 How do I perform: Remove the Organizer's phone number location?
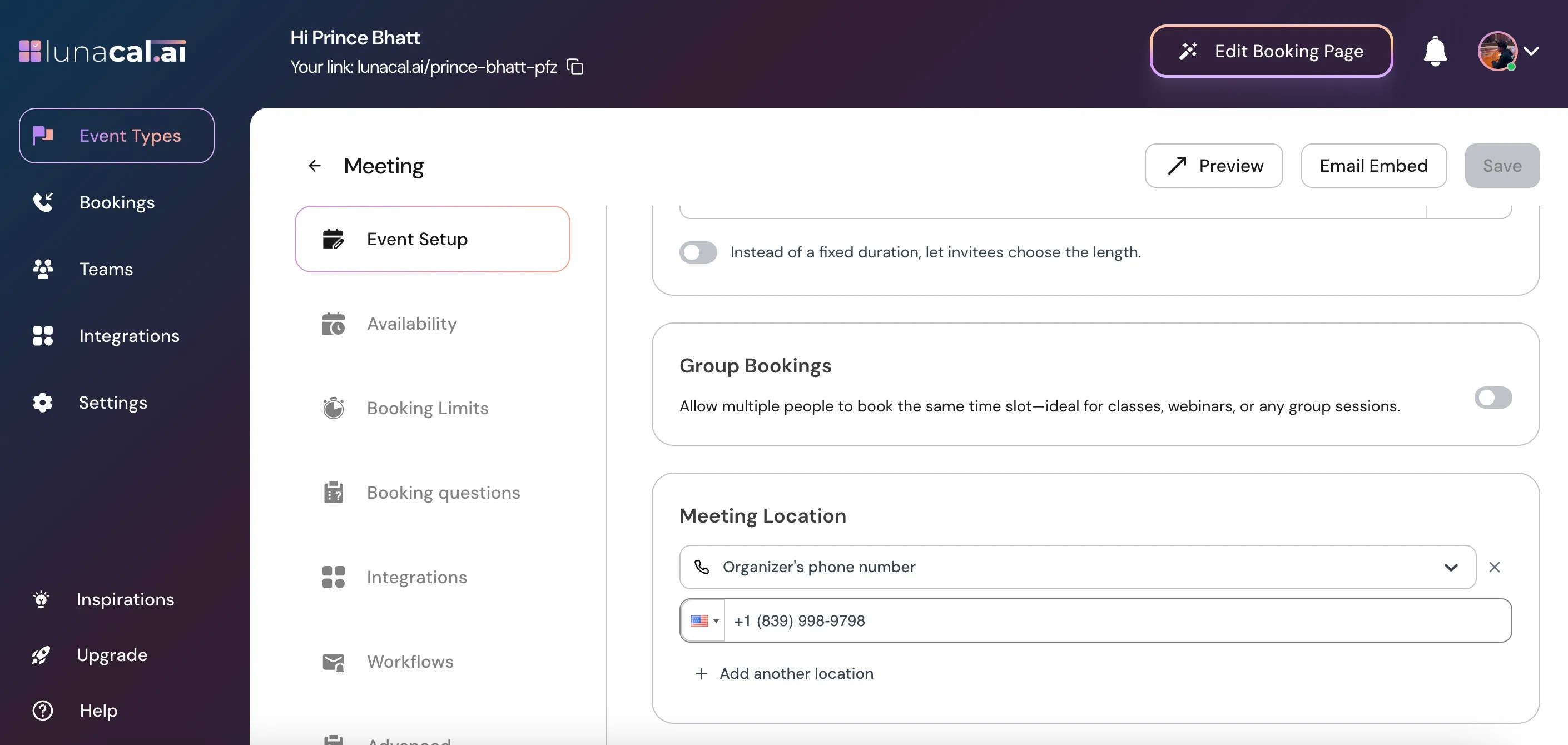pos(1495,567)
